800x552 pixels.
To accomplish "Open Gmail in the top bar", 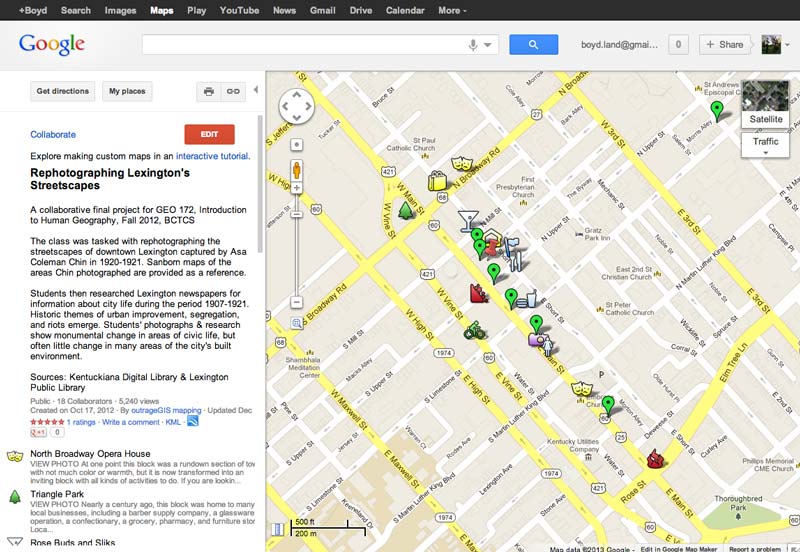I will tap(322, 10).
